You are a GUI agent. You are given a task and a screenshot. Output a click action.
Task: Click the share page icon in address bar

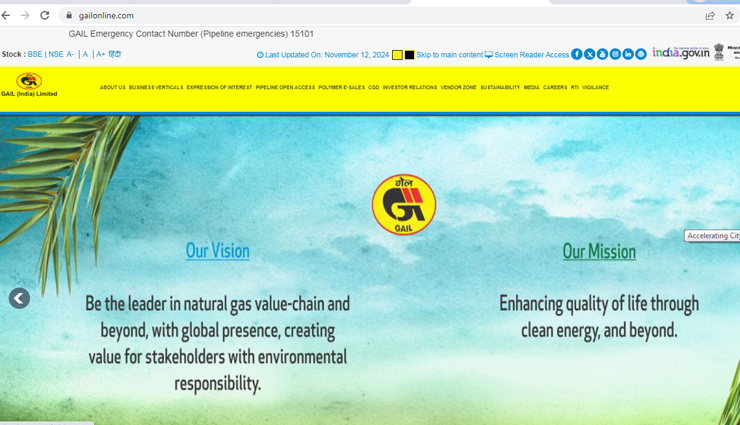click(710, 15)
